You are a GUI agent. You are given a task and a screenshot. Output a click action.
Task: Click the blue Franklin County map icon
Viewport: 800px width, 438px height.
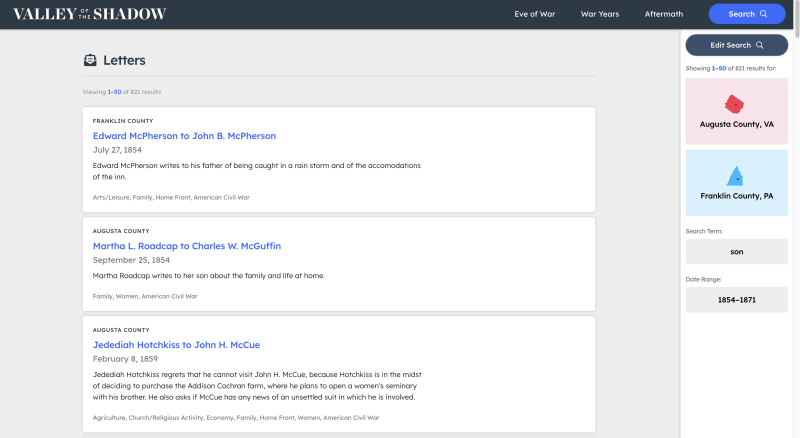pyautogui.click(x=735, y=176)
